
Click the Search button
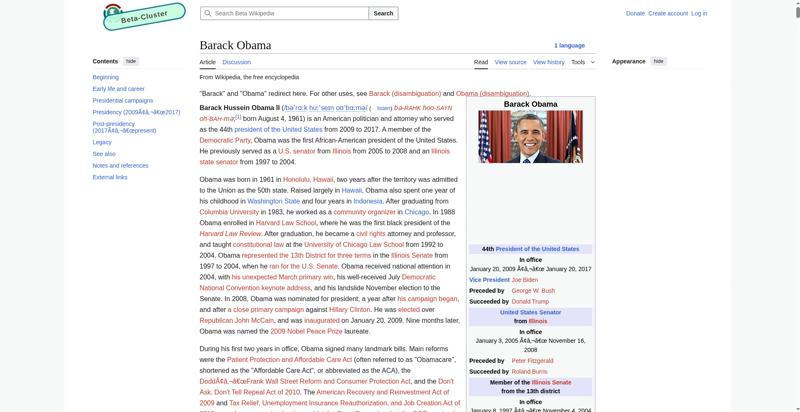[x=383, y=13]
